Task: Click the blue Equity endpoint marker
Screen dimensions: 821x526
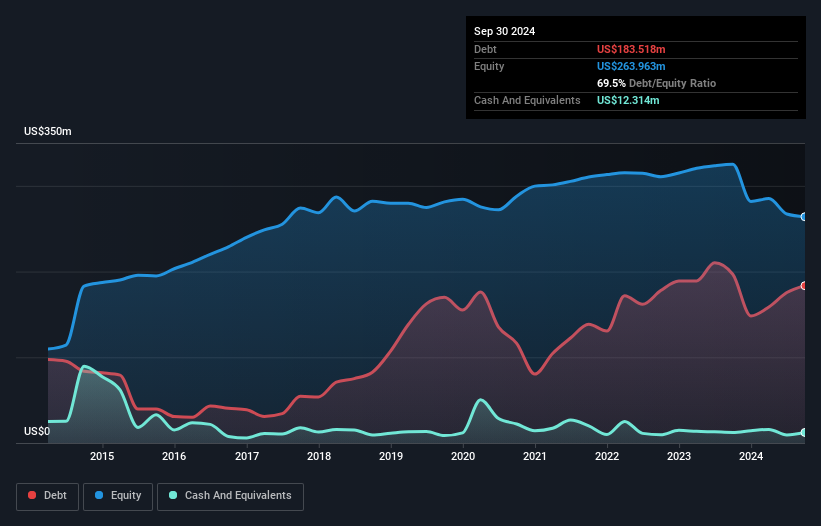Action: 803,217
